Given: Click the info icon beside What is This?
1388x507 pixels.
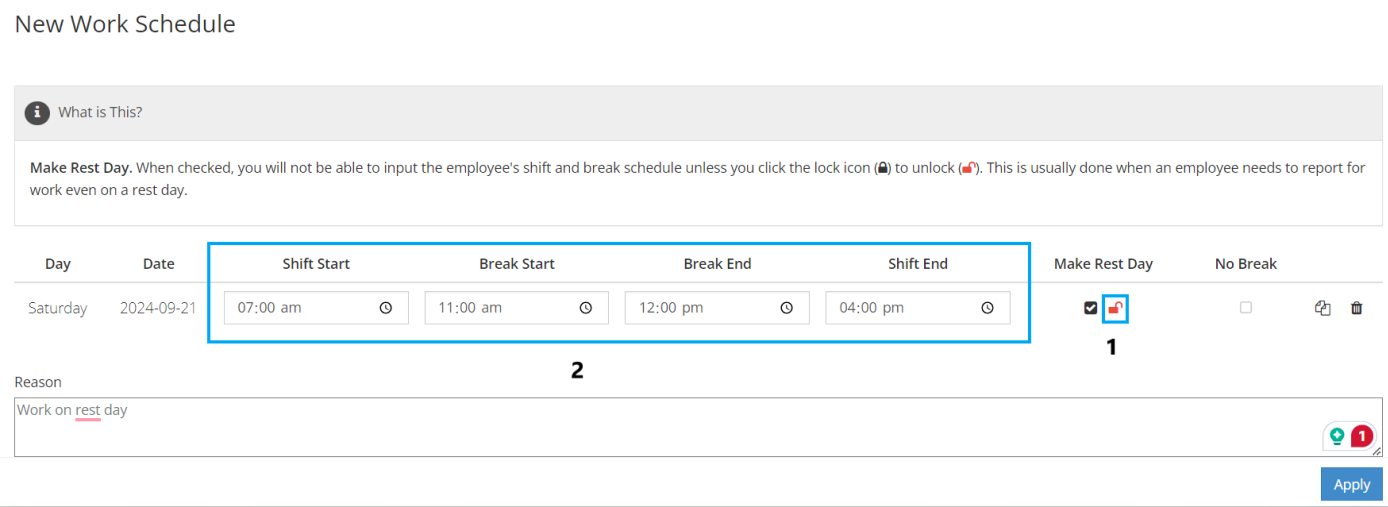Looking at the screenshot, I should (x=37, y=112).
